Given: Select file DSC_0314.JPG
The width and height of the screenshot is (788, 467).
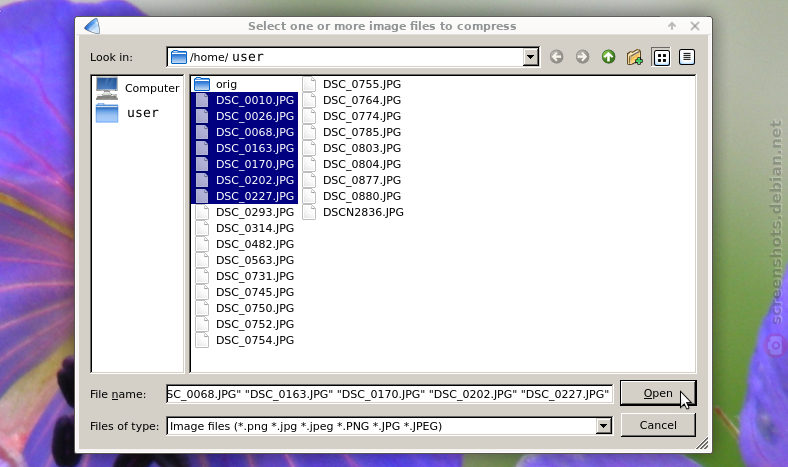Looking at the screenshot, I should [x=245, y=228].
